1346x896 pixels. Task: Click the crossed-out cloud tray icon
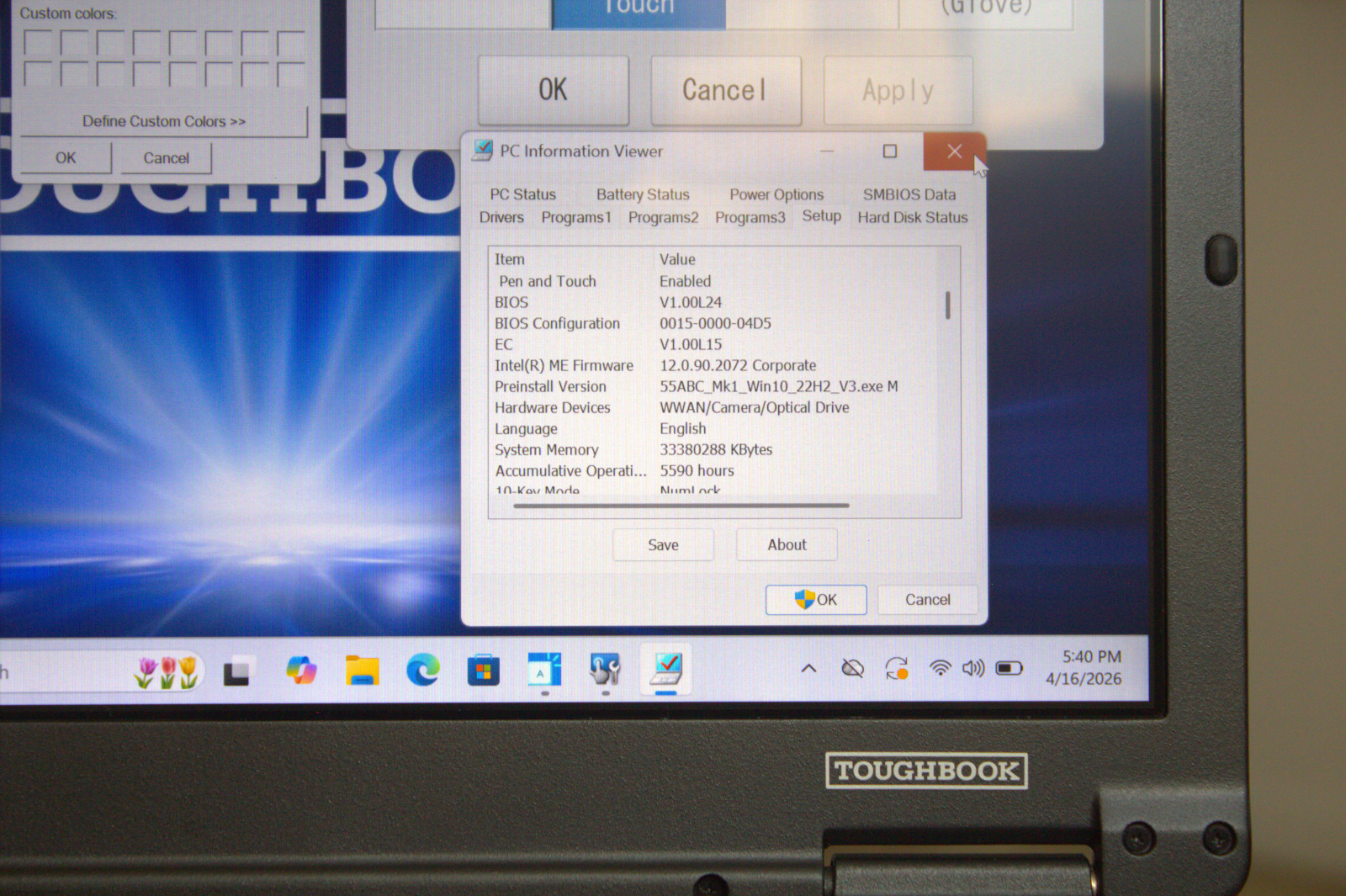point(852,669)
